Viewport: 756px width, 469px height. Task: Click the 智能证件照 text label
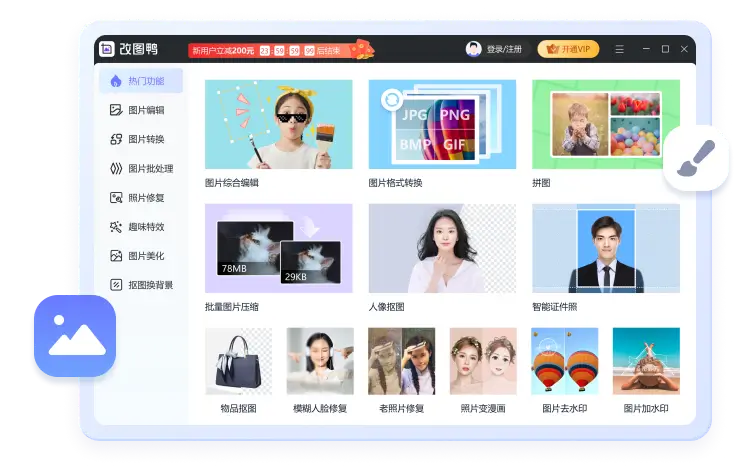(554, 307)
